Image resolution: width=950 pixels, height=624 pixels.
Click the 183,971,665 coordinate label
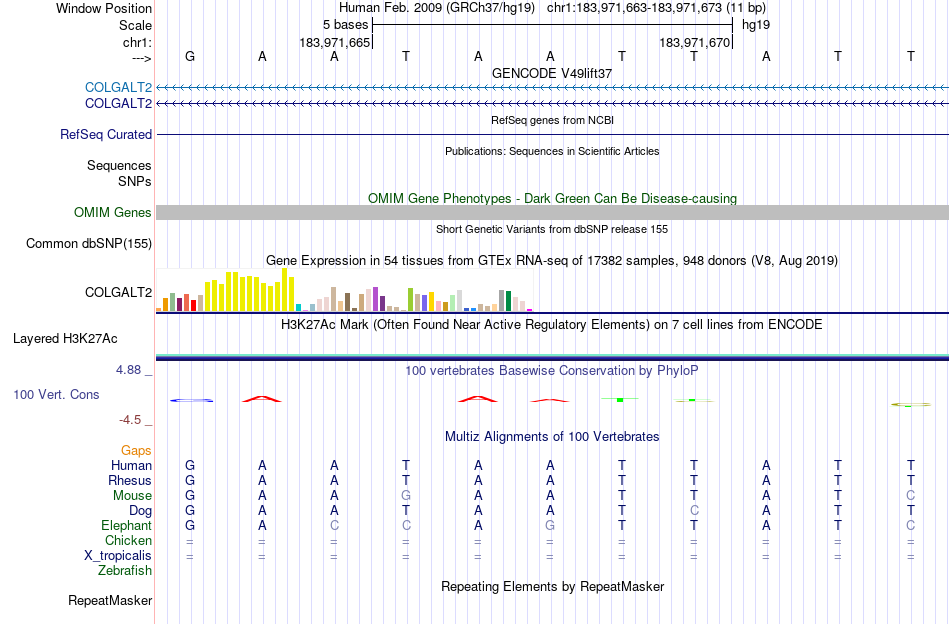(x=334, y=42)
